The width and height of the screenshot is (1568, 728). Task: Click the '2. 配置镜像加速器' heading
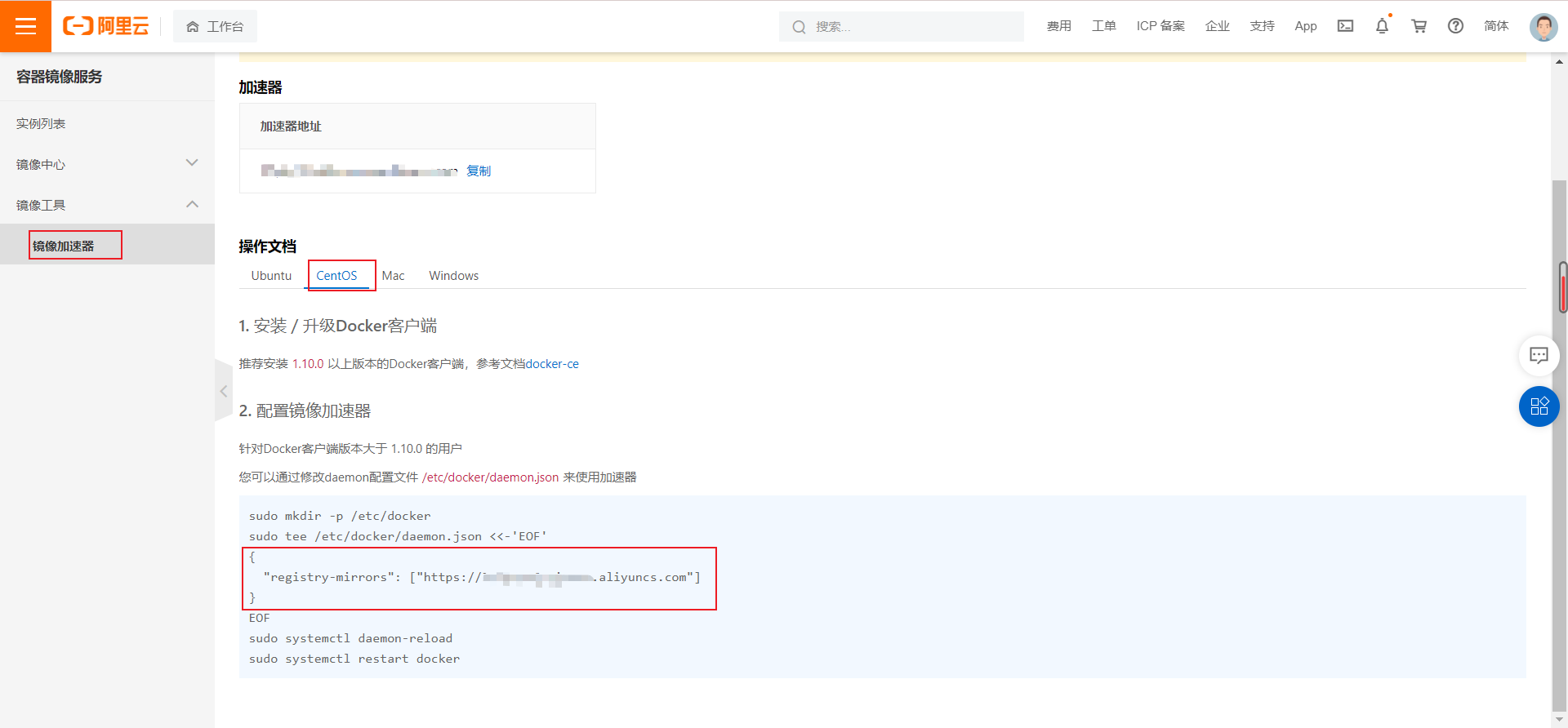[305, 411]
